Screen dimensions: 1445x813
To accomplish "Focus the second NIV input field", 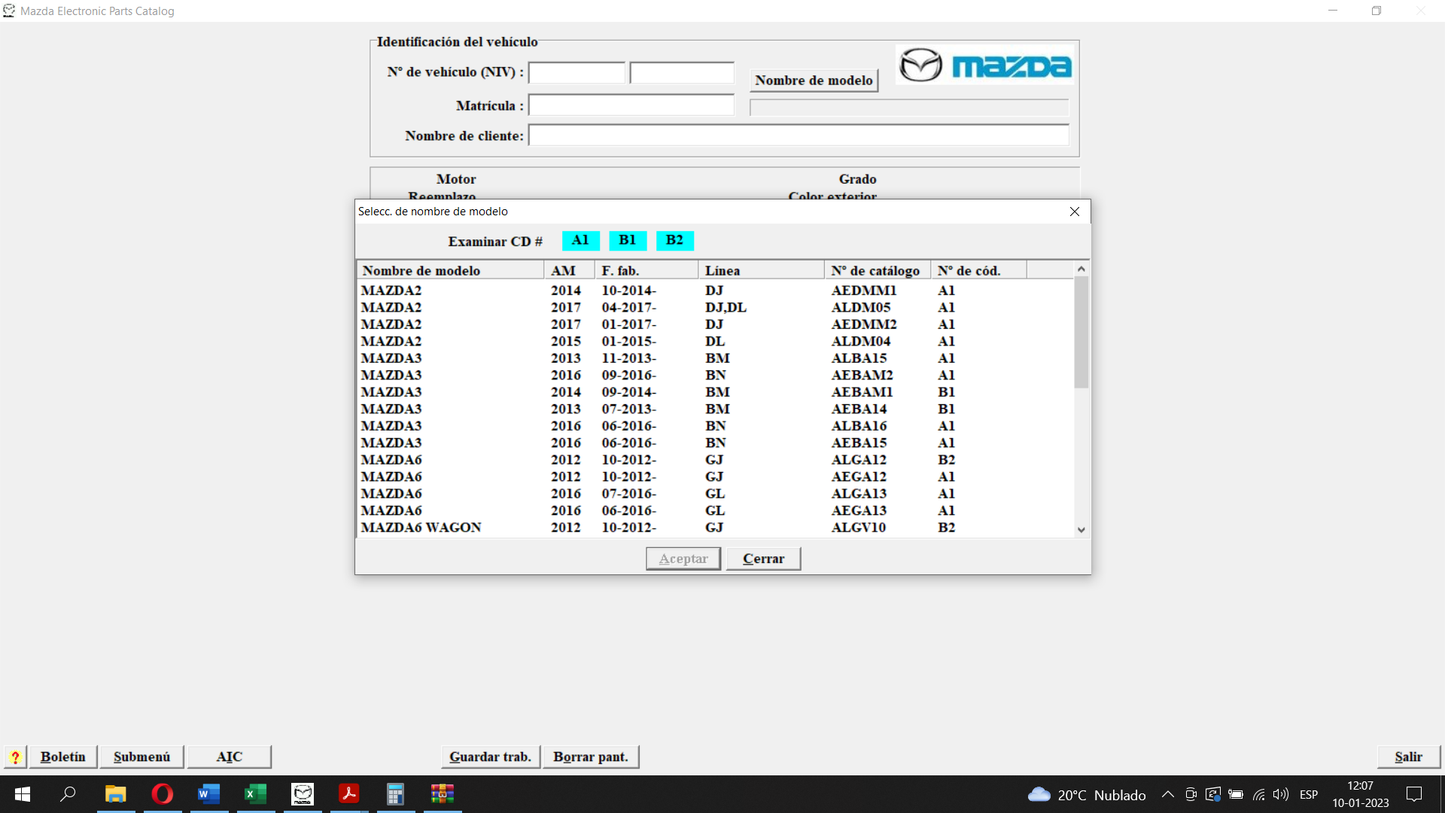I will [x=682, y=72].
